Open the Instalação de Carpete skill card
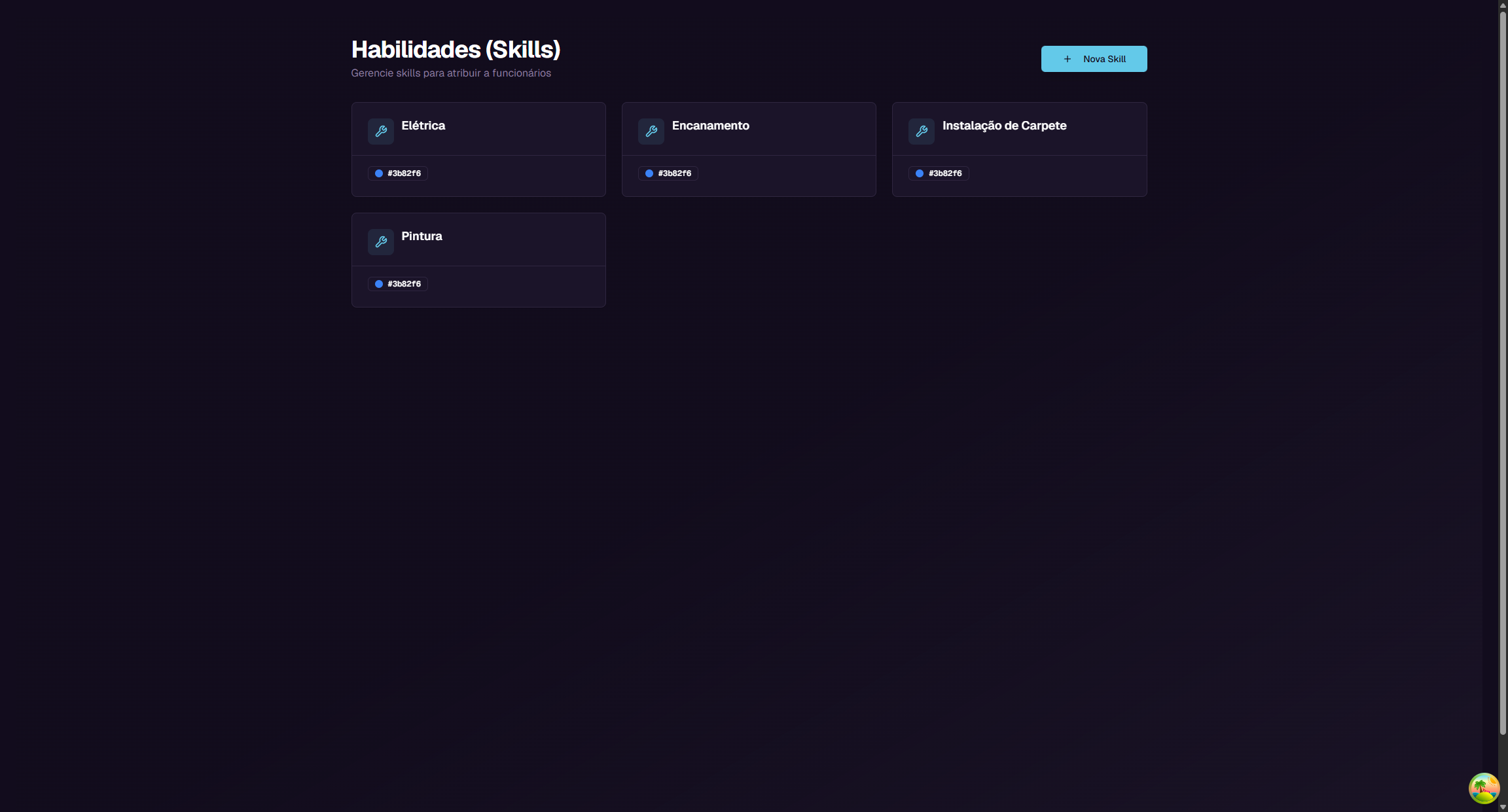This screenshot has width=1508, height=812. [1018, 149]
